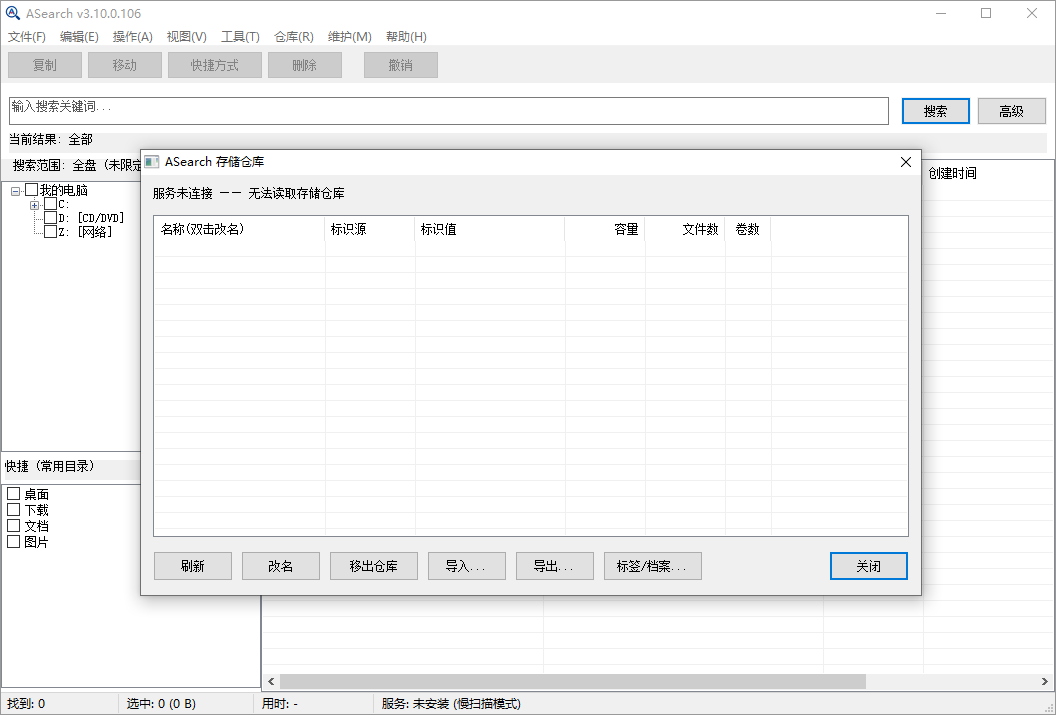1056x715 pixels.
Task: Click the 导出... button
Action: [555, 566]
